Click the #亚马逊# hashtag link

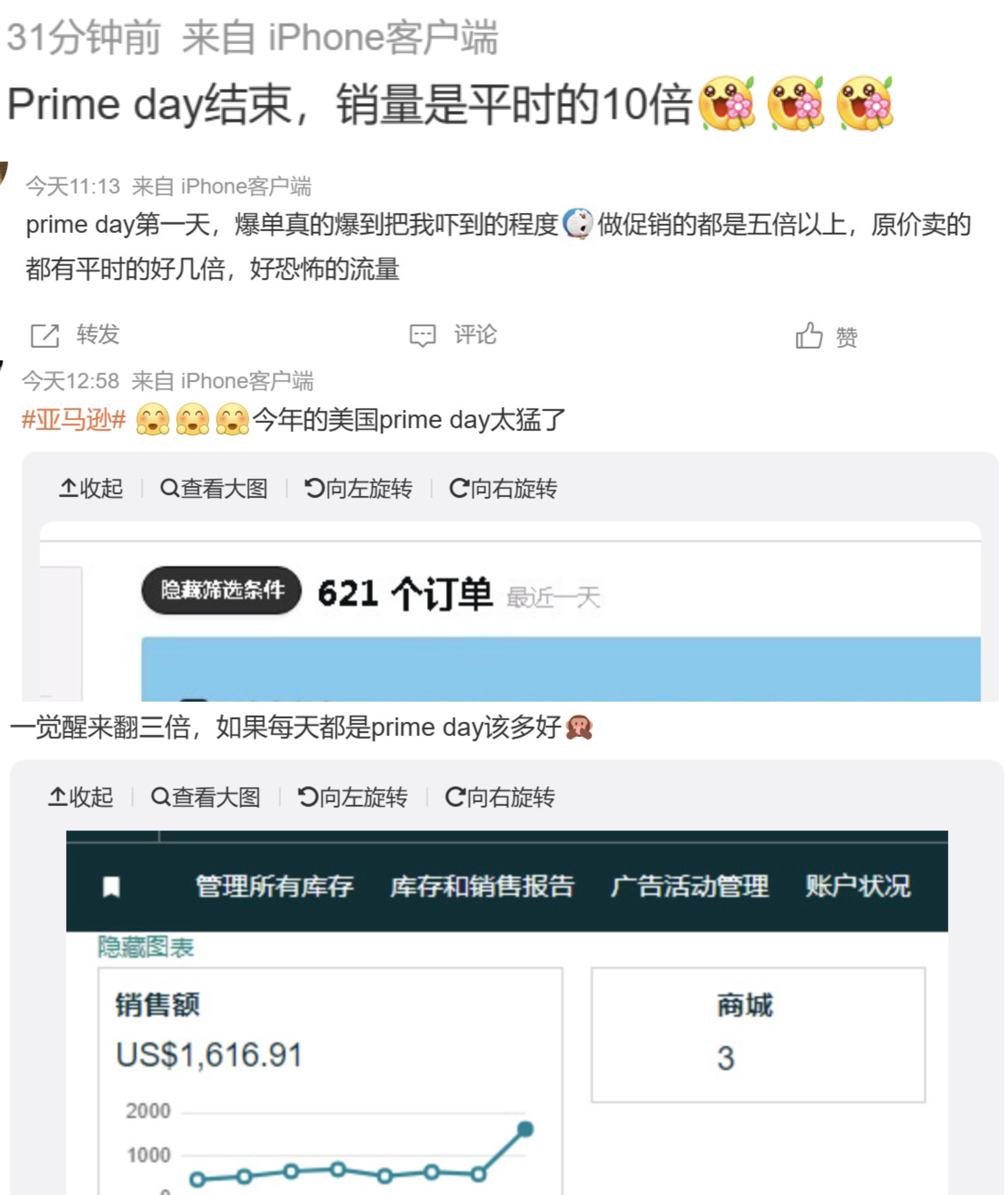coord(74,420)
